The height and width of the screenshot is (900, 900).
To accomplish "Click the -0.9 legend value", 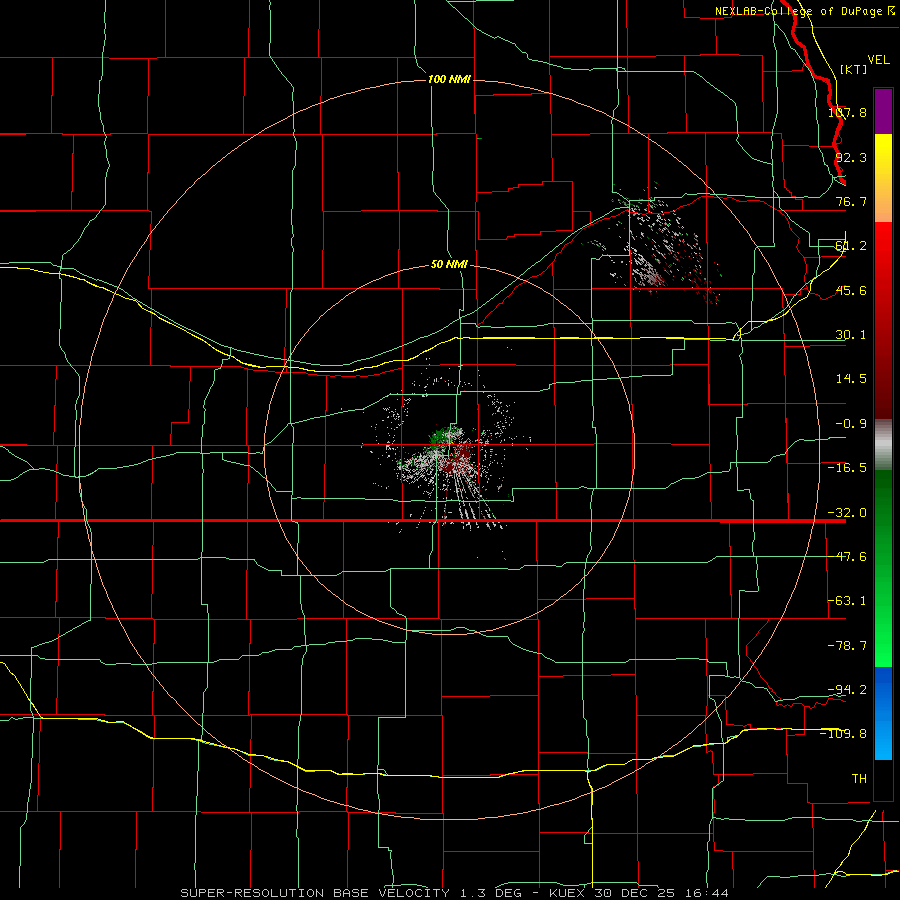I will [851, 424].
